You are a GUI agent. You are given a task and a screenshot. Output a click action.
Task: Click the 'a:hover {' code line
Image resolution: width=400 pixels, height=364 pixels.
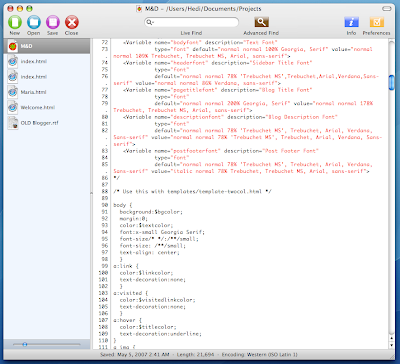tap(127, 320)
